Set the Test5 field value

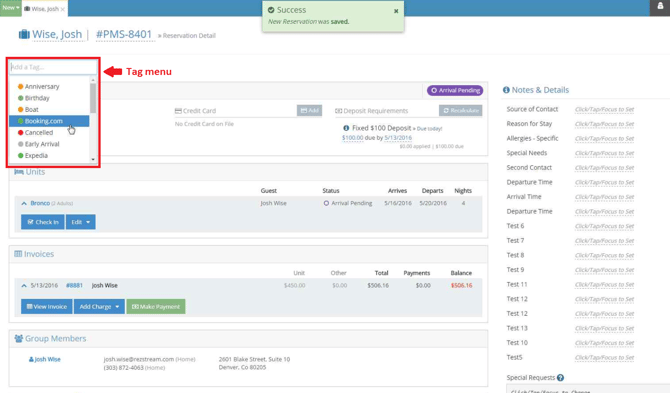coord(604,358)
